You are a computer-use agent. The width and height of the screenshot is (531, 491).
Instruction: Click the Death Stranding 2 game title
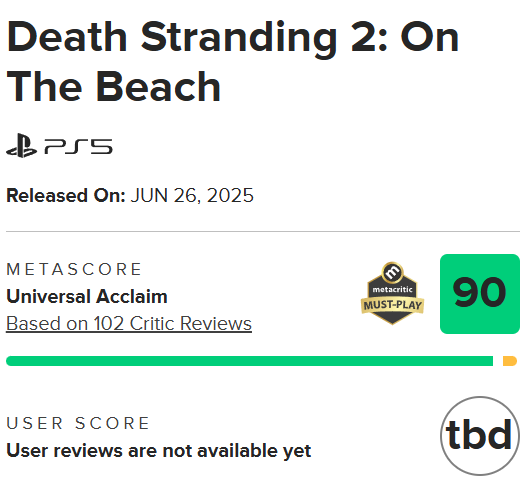(233, 62)
